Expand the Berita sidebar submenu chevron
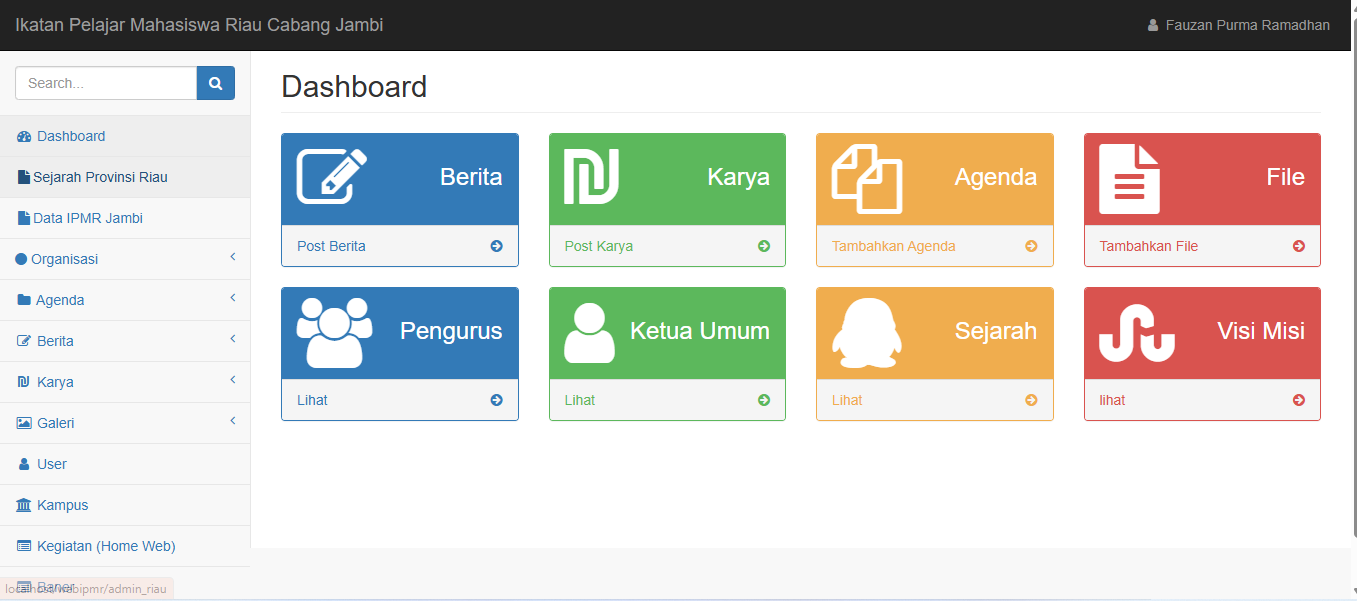The height and width of the screenshot is (601, 1357). click(x=232, y=340)
